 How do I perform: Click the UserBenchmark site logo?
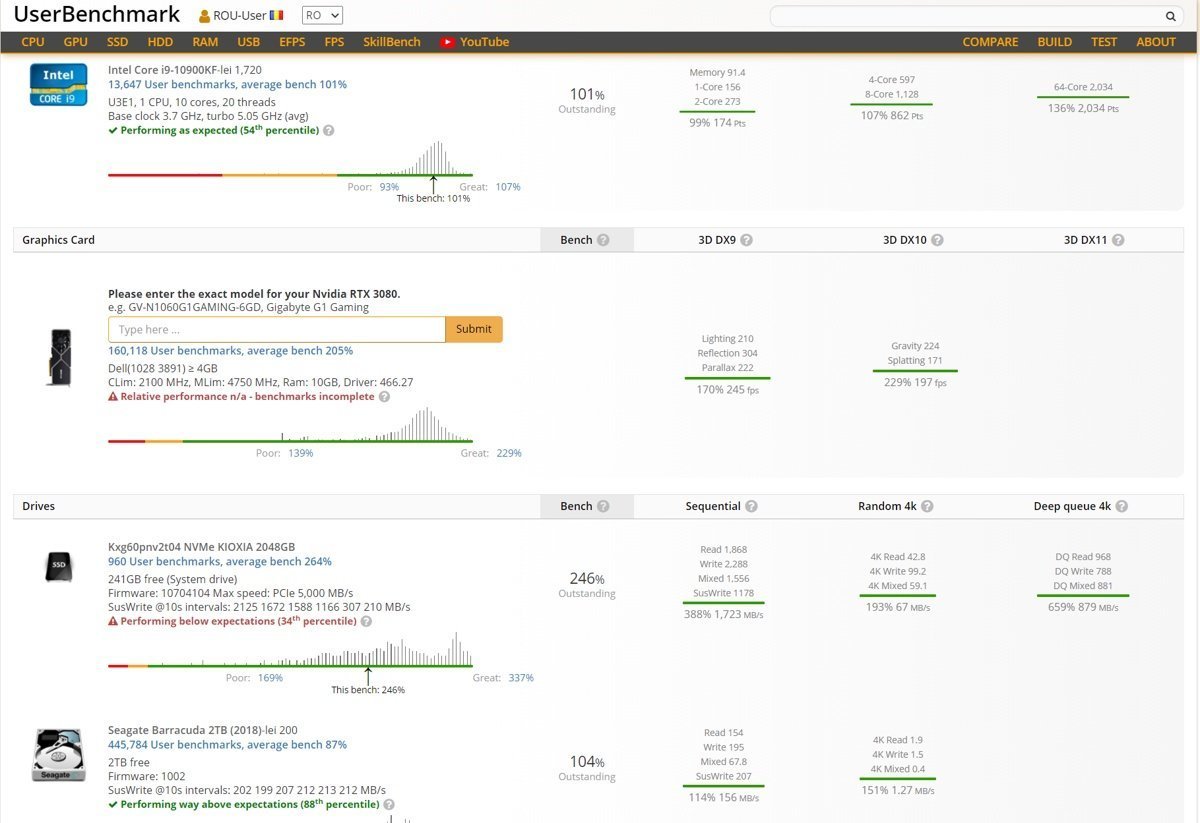tap(97, 14)
